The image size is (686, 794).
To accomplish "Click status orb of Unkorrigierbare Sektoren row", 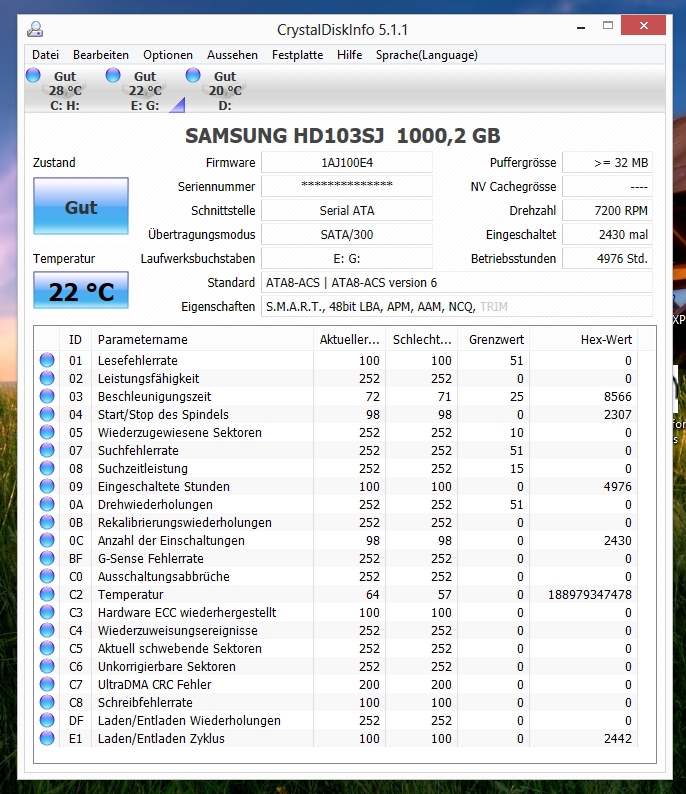I will coord(47,666).
